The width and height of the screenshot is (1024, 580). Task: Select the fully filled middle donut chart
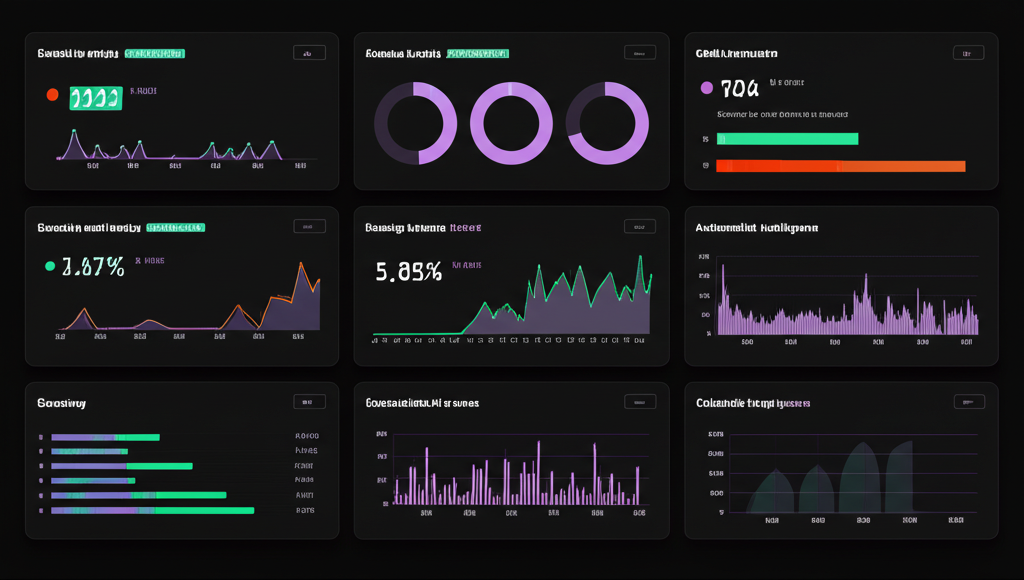click(511, 123)
